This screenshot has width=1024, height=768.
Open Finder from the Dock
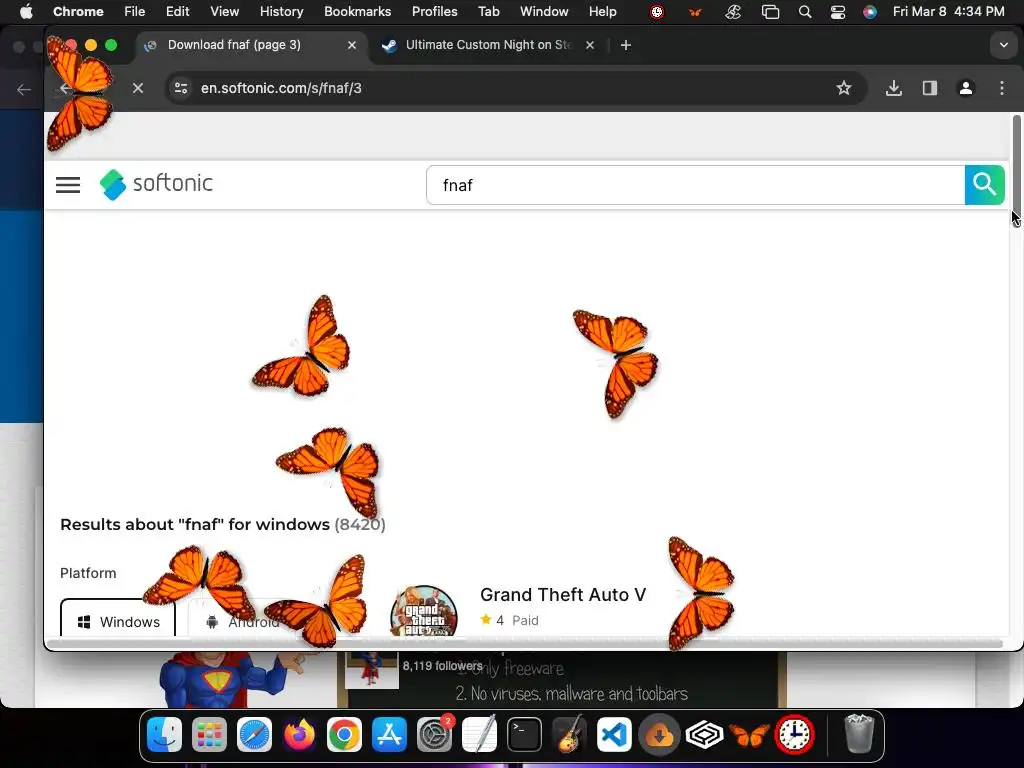pyautogui.click(x=164, y=735)
